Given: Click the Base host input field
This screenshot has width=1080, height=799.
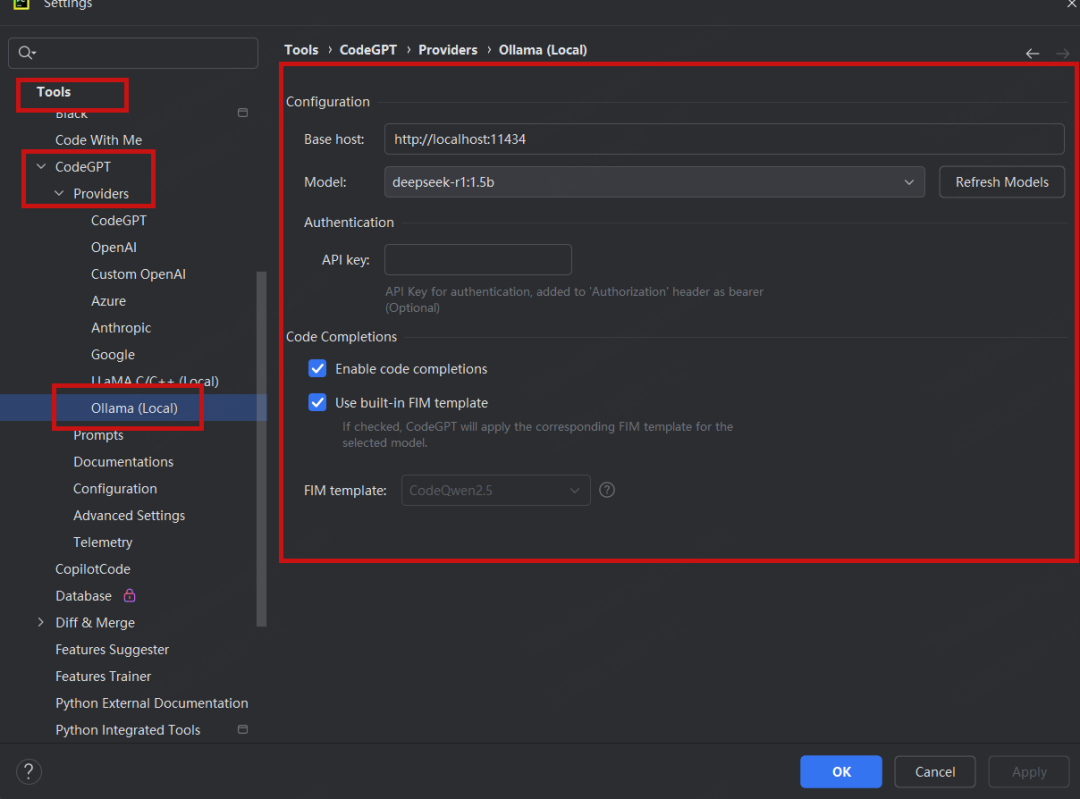Looking at the screenshot, I should click(x=724, y=139).
